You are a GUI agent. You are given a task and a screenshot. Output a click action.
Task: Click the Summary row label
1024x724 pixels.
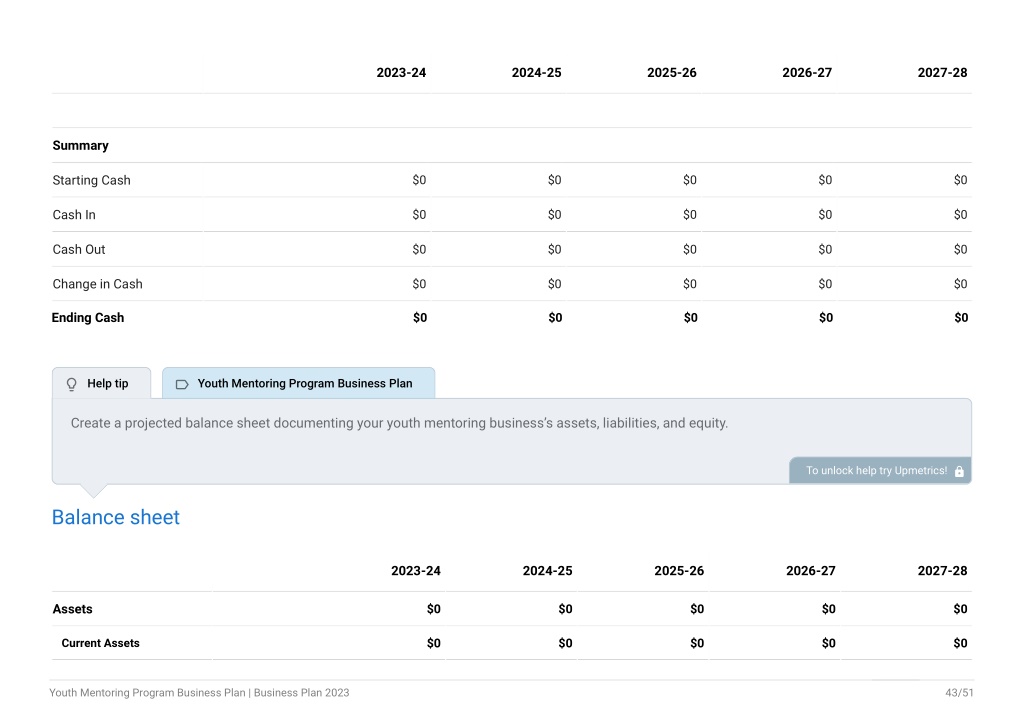(x=80, y=146)
